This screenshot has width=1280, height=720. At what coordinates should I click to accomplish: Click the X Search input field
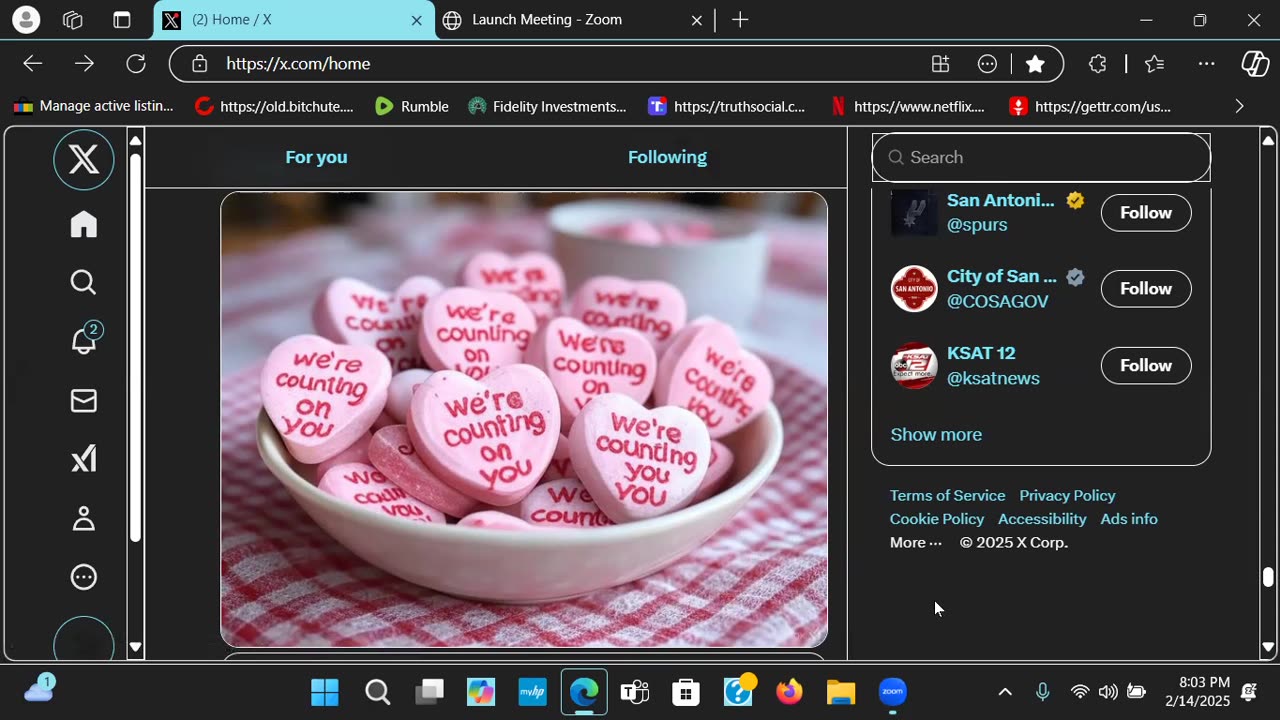click(x=1041, y=157)
